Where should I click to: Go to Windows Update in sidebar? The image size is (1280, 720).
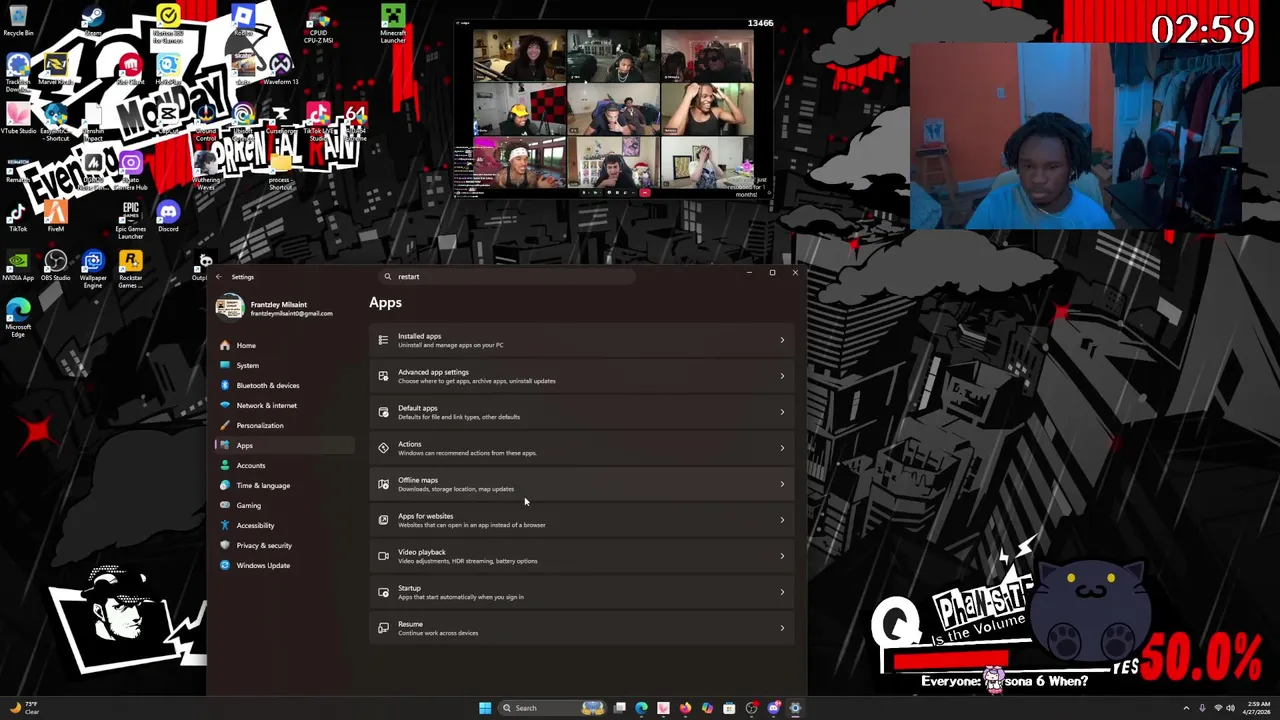point(284,565)
